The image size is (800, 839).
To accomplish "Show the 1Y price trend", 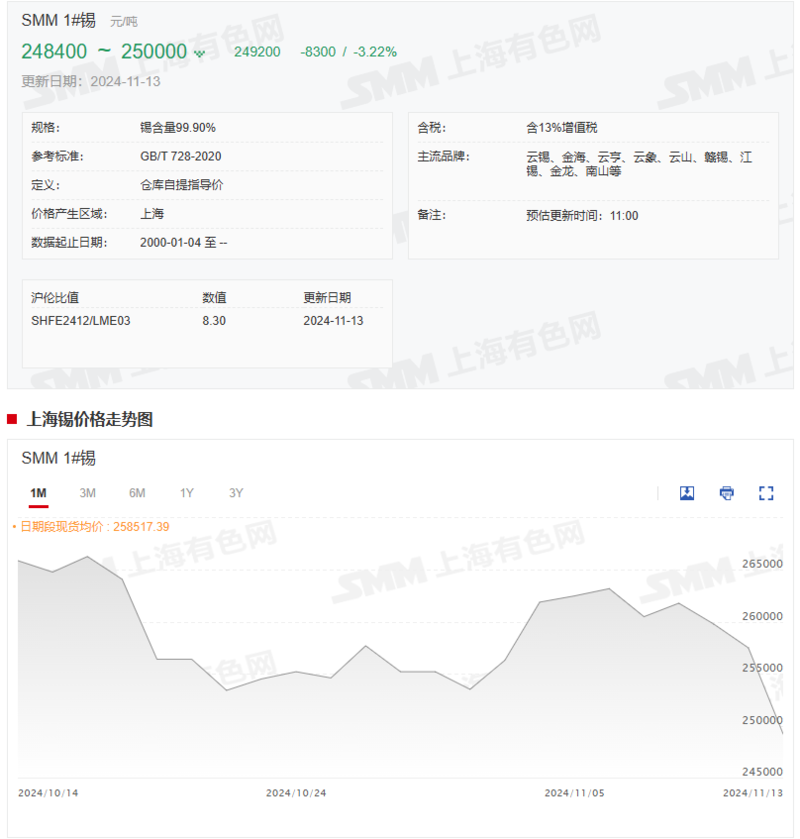I will (186, 493).
